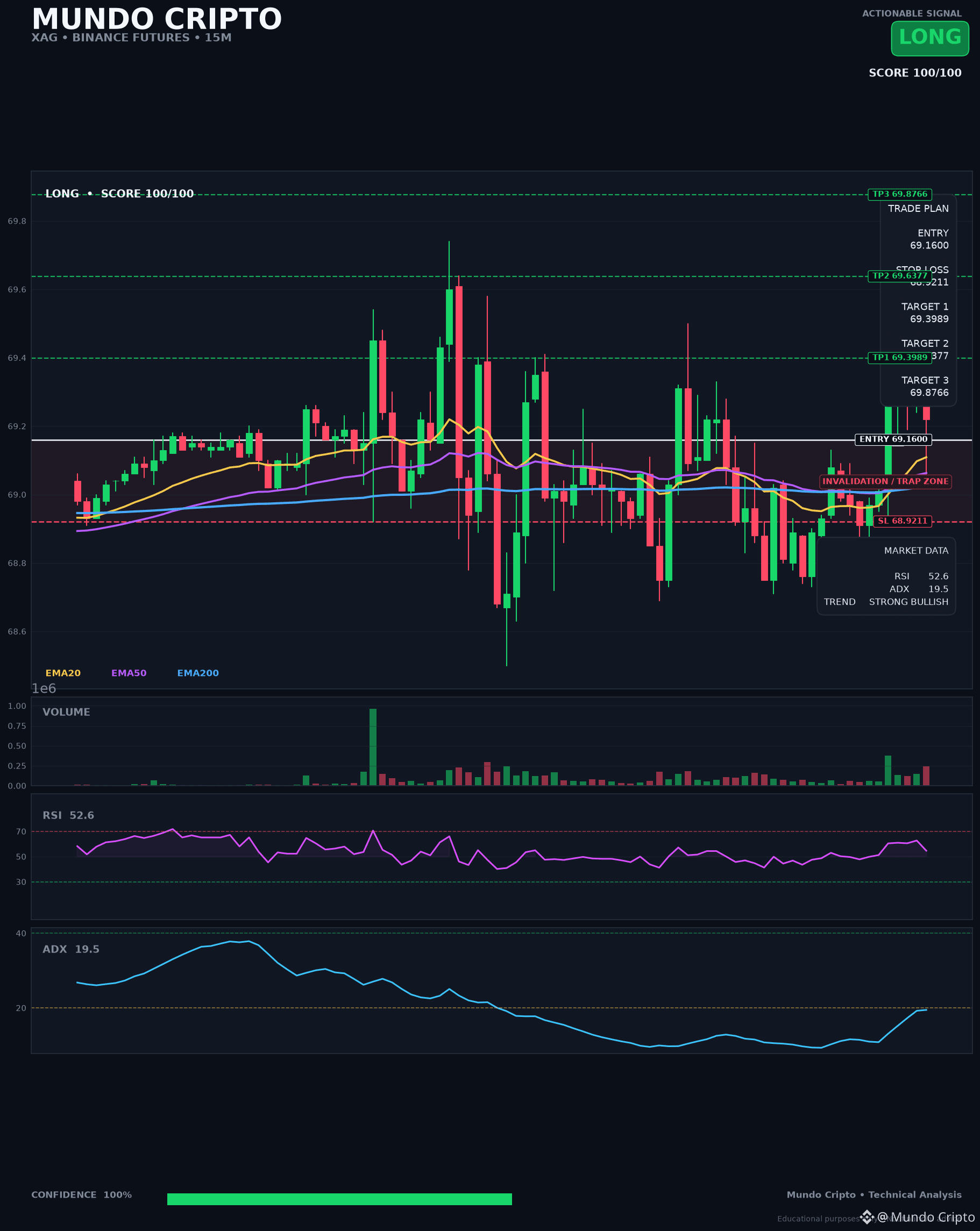The image size is (980, 1231).
Task: Click the MARKET DATA heading
Action: point(916,550)
